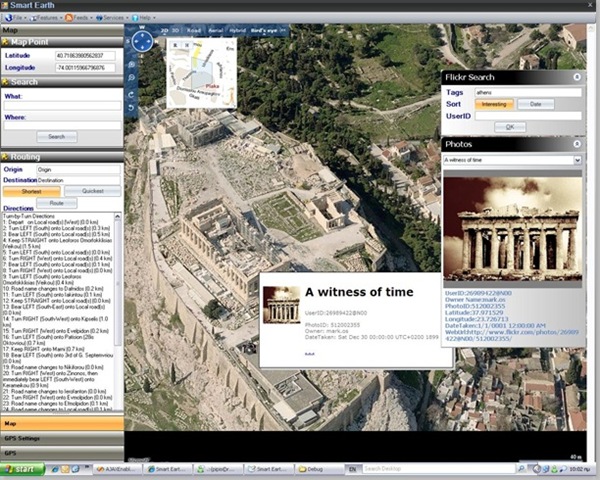Screen dimensions: 600x480
Task: Switch map to 3D mode
Action: coord(175,30)
